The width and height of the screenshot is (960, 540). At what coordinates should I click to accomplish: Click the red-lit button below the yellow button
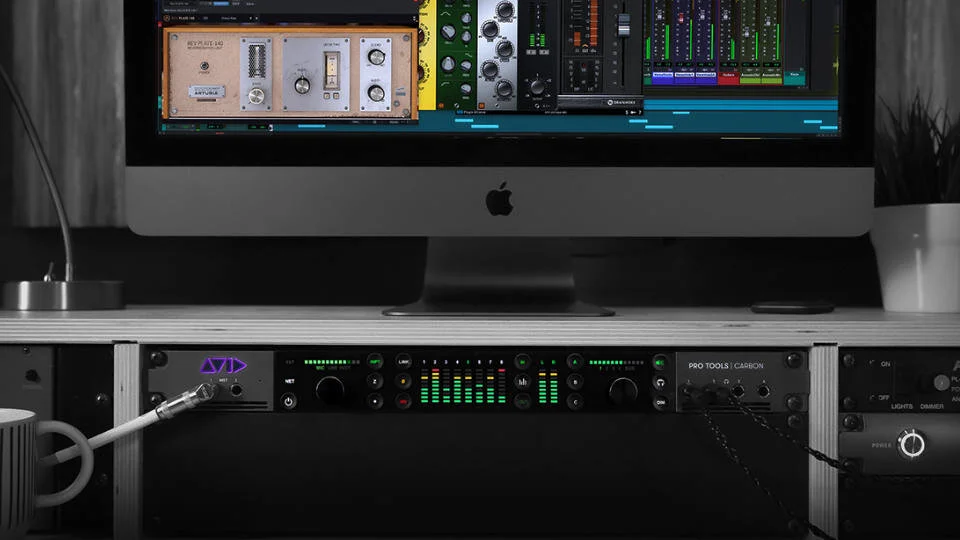pyautogui.click(x=403, y=402)
